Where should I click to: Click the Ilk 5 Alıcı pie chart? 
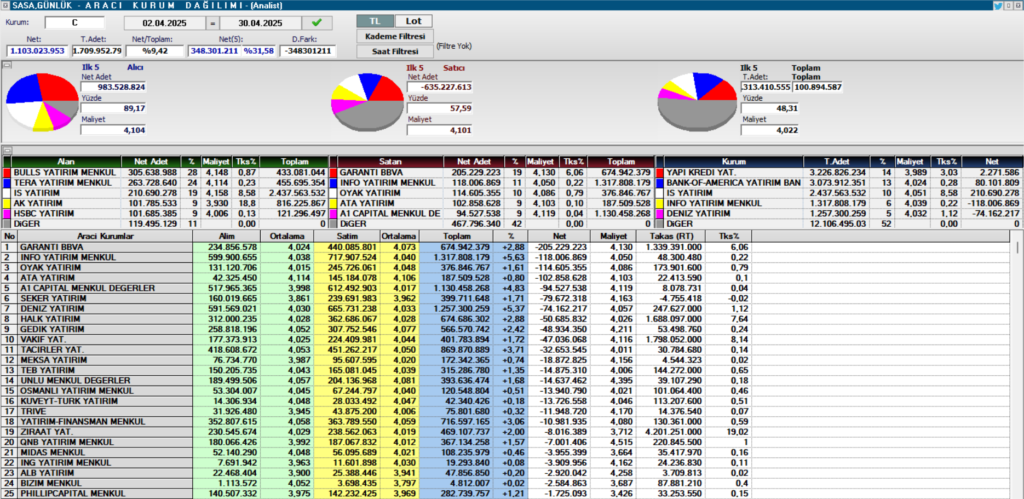pos(42,102)
